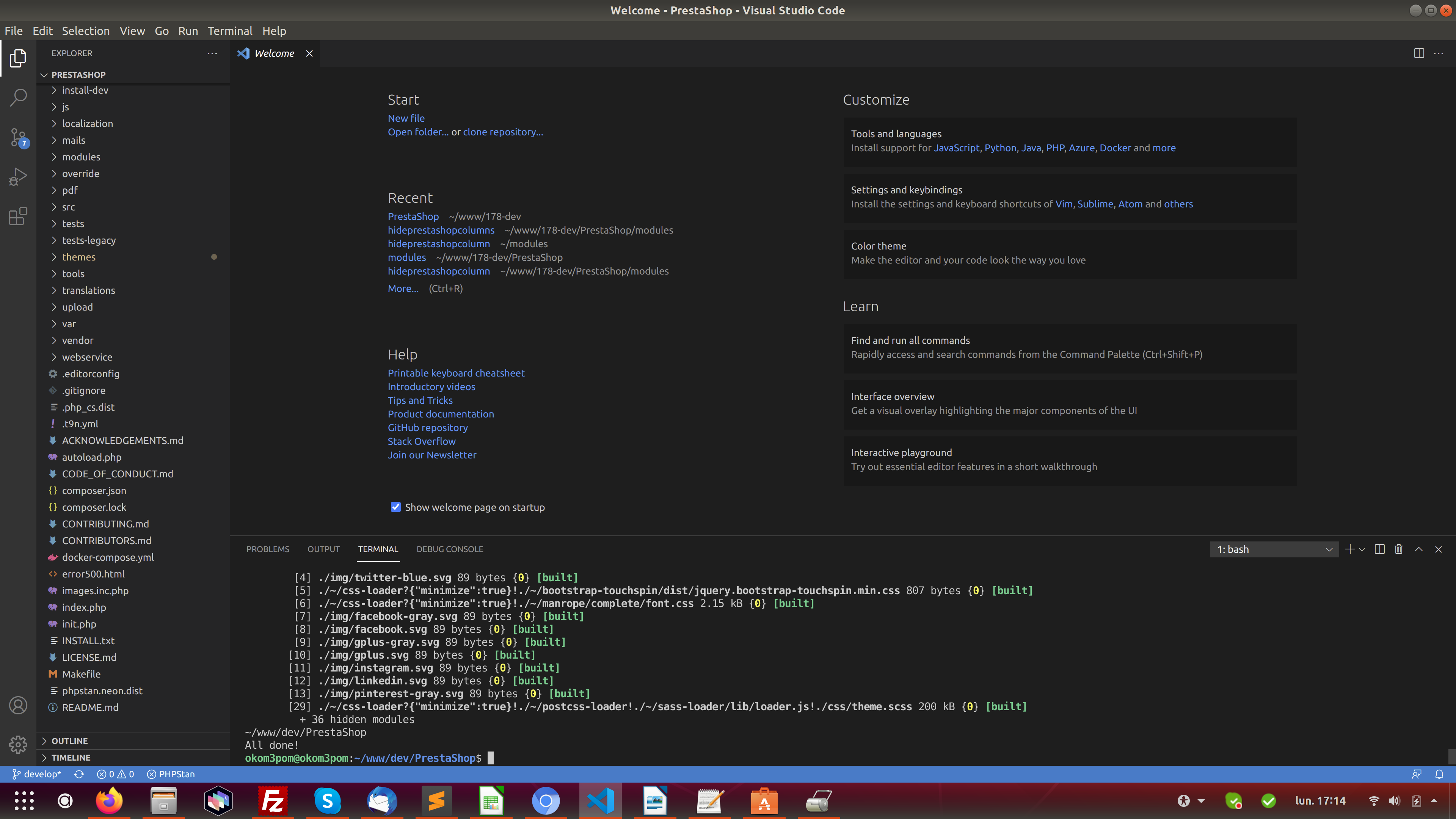Open the Manage gear menu
This screenshot has height=819, width=1456.
coord(18,744)
